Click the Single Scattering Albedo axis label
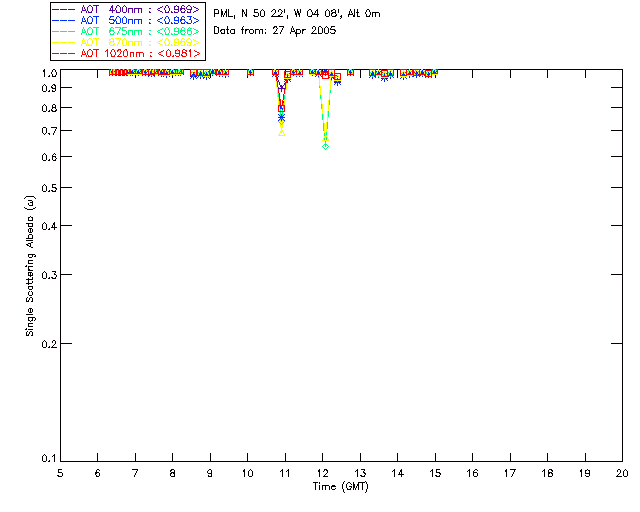 pyautogui.click(x=30, y=266)
